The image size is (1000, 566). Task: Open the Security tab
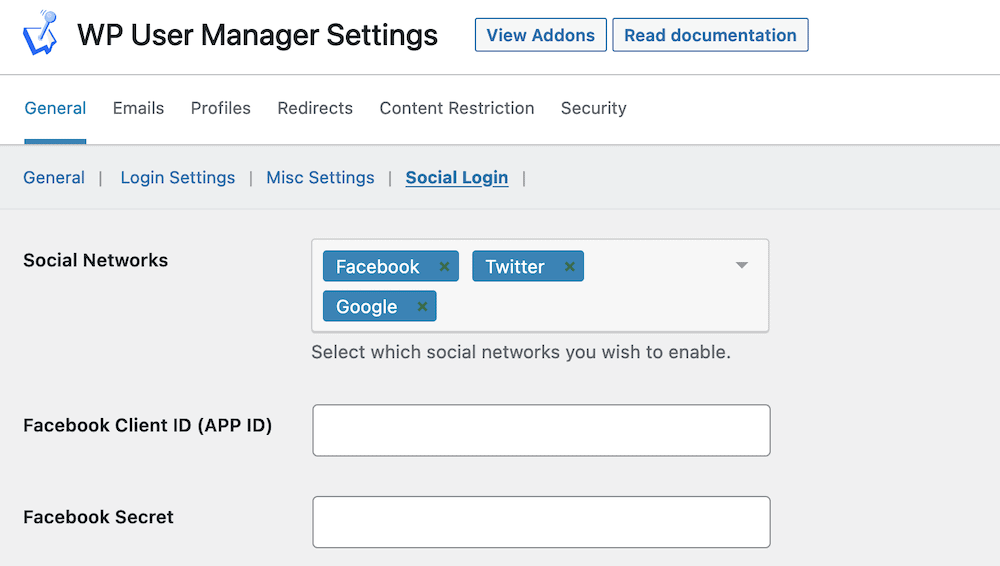point(594,108)
